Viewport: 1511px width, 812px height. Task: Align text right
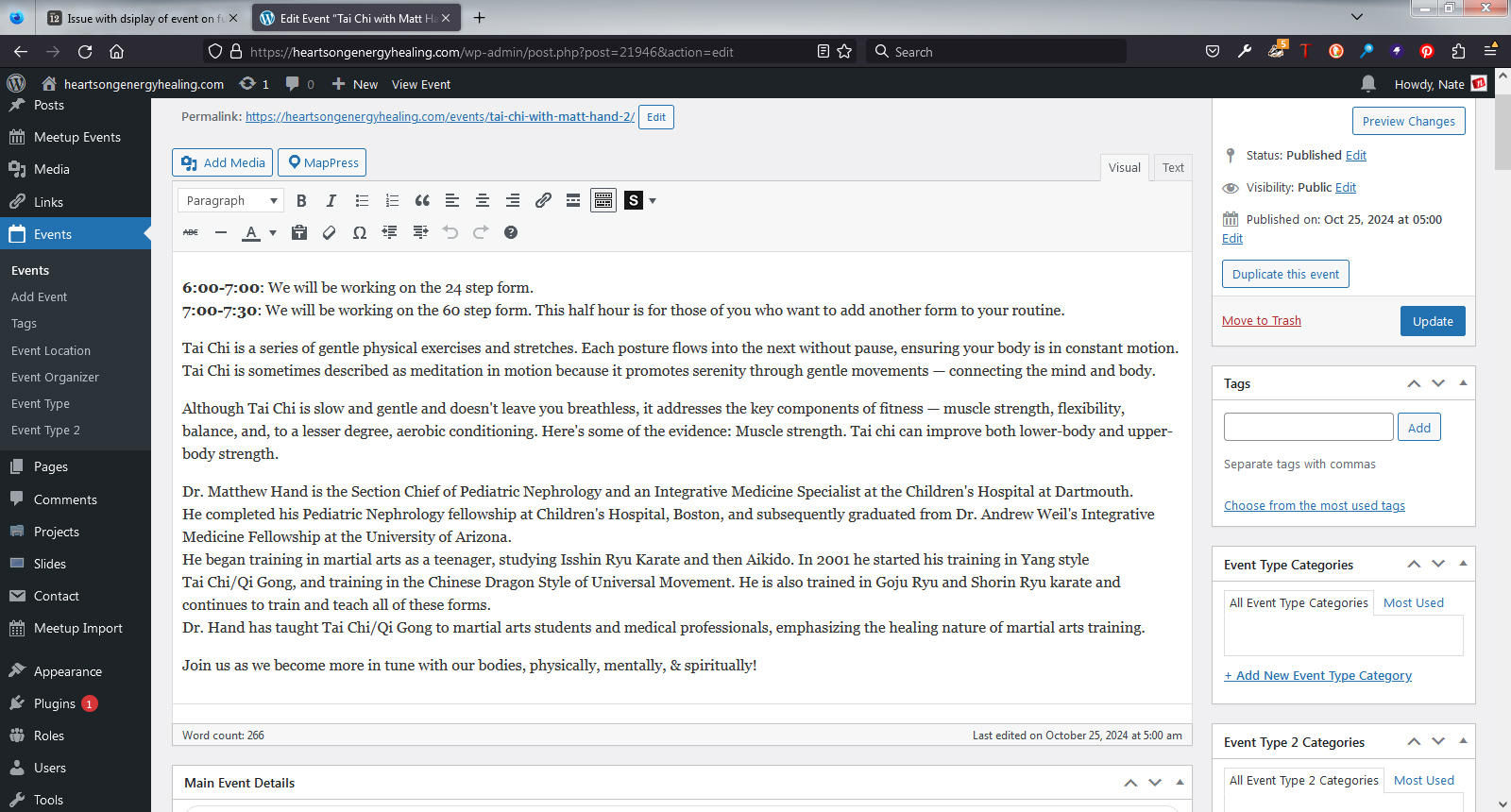click(513, 200)
